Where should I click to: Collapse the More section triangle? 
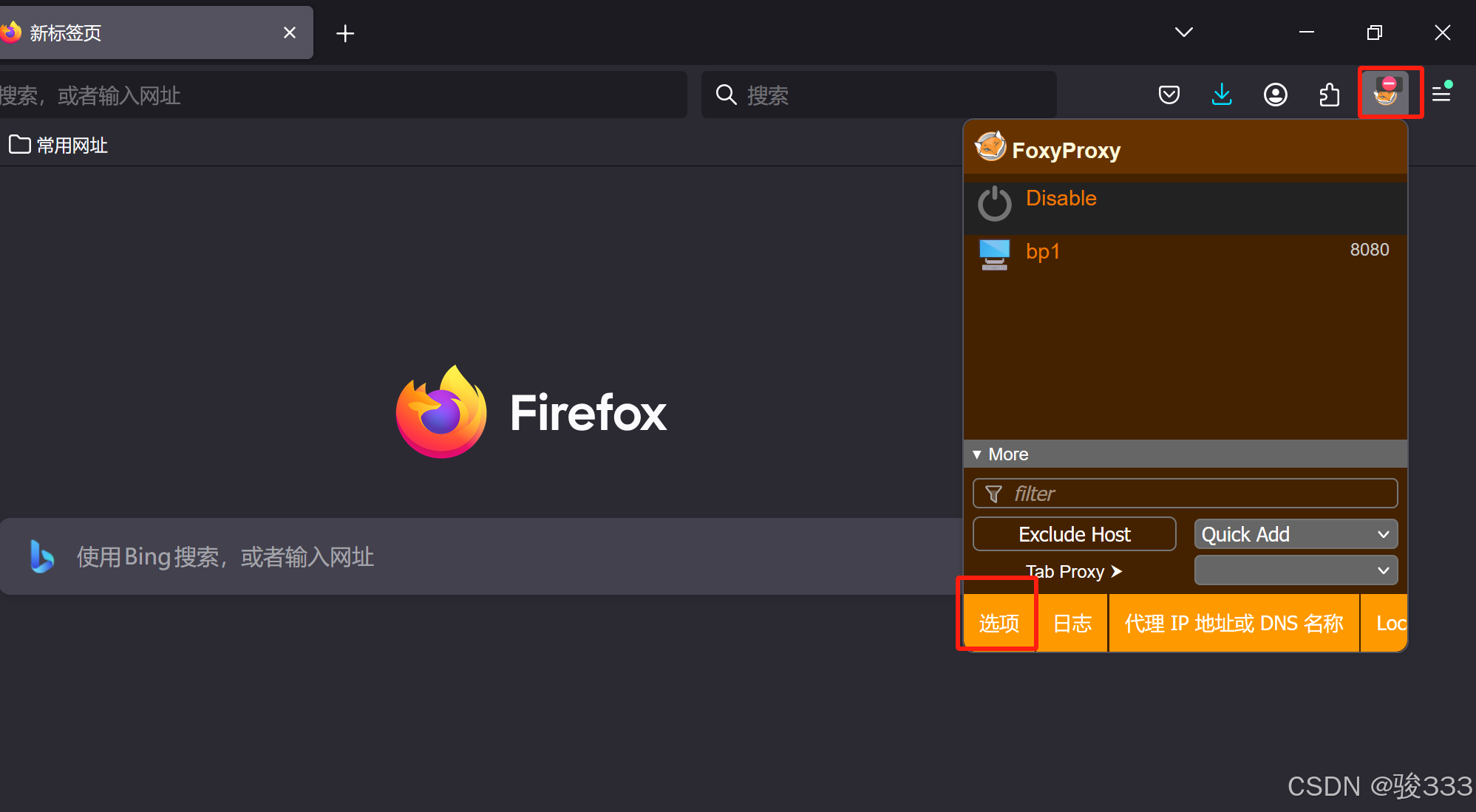click(977, 454)
